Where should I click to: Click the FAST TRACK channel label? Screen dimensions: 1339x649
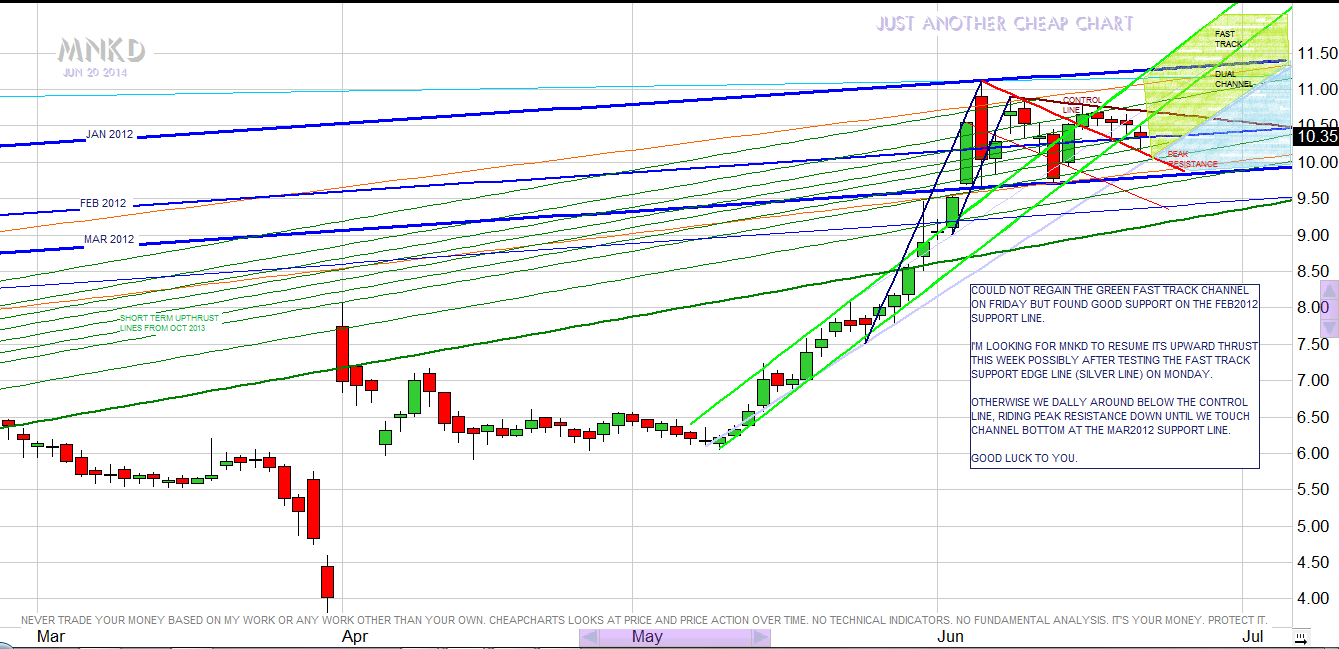(1228, 39)
